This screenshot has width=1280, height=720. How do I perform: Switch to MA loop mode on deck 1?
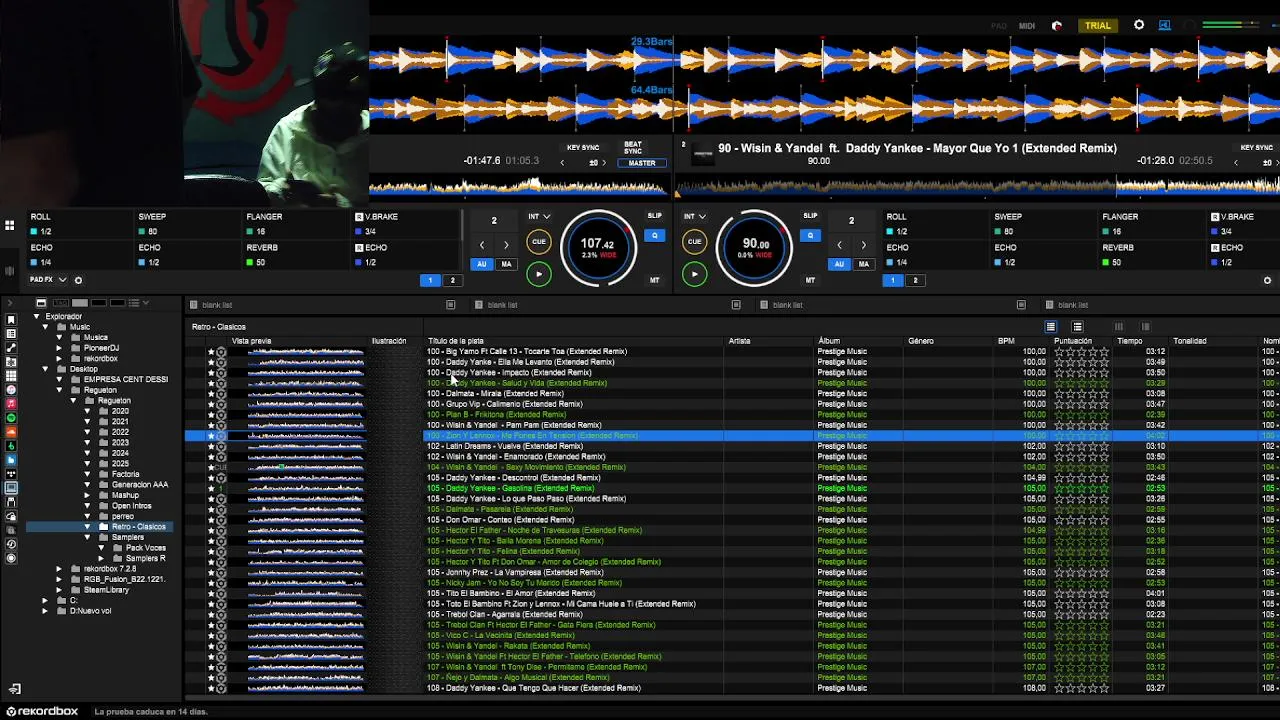(506, 264)
